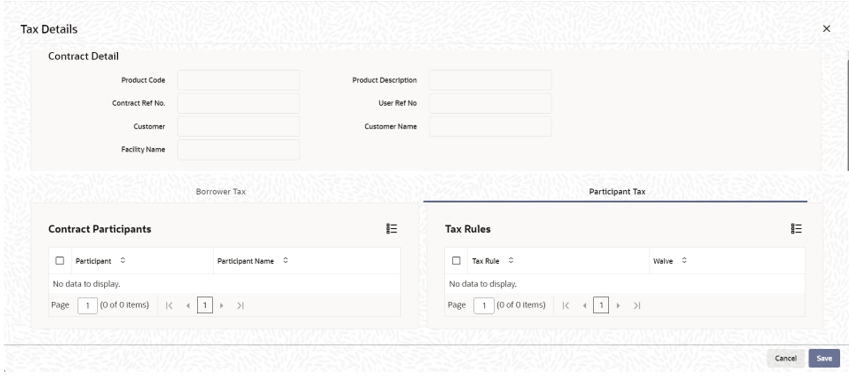Go to last page in Contract Participants
This screenshot has height=376, width=849.
(240, 306)
